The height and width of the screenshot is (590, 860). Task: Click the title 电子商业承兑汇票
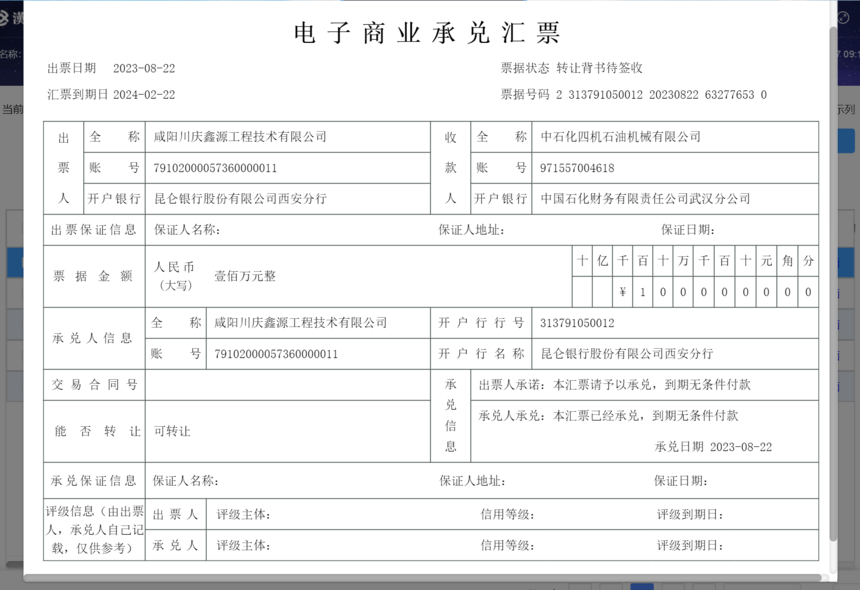[427, 32]
